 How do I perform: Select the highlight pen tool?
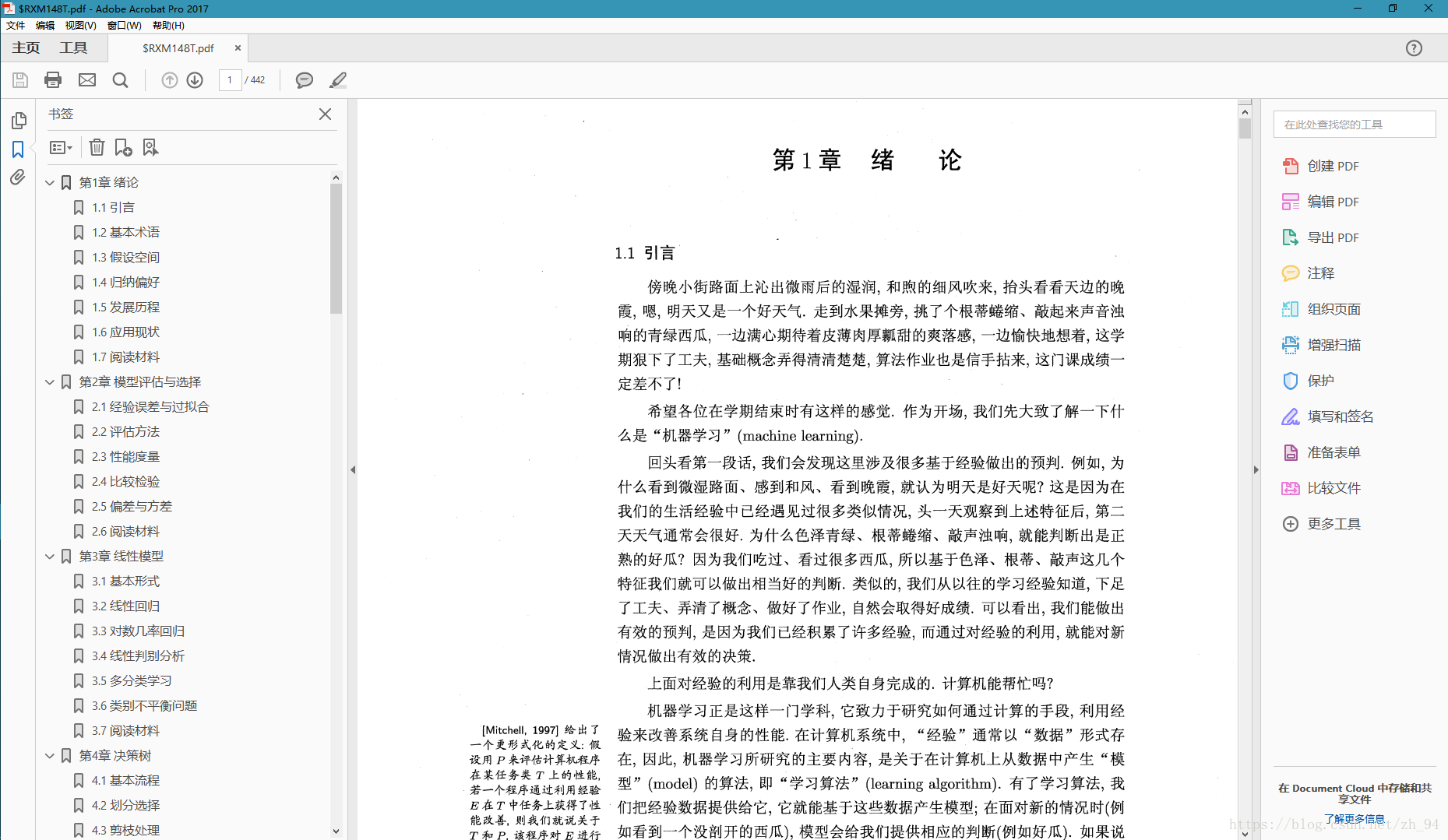[x=338, y=80]
